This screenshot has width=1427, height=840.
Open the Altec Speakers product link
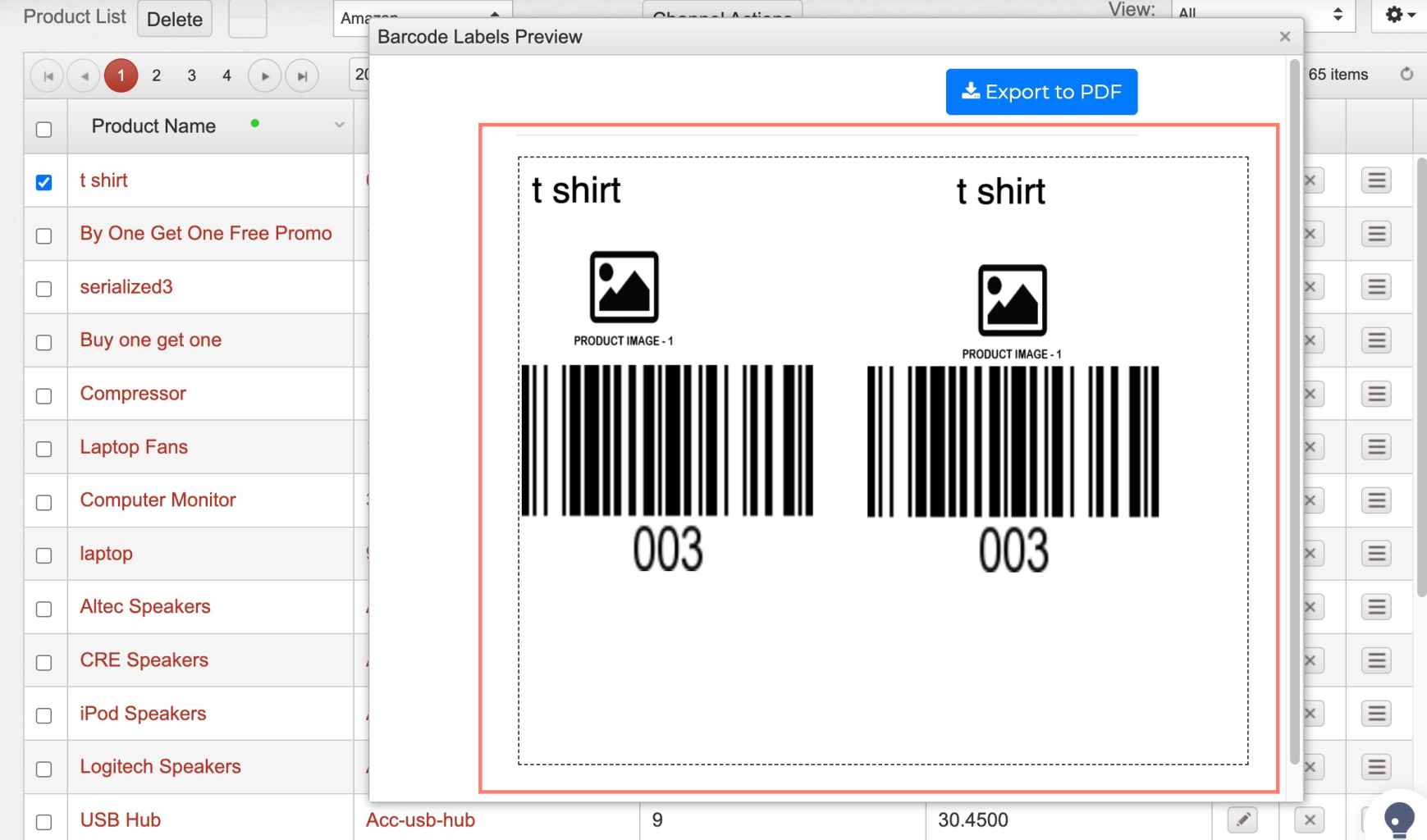click(145, 606)
